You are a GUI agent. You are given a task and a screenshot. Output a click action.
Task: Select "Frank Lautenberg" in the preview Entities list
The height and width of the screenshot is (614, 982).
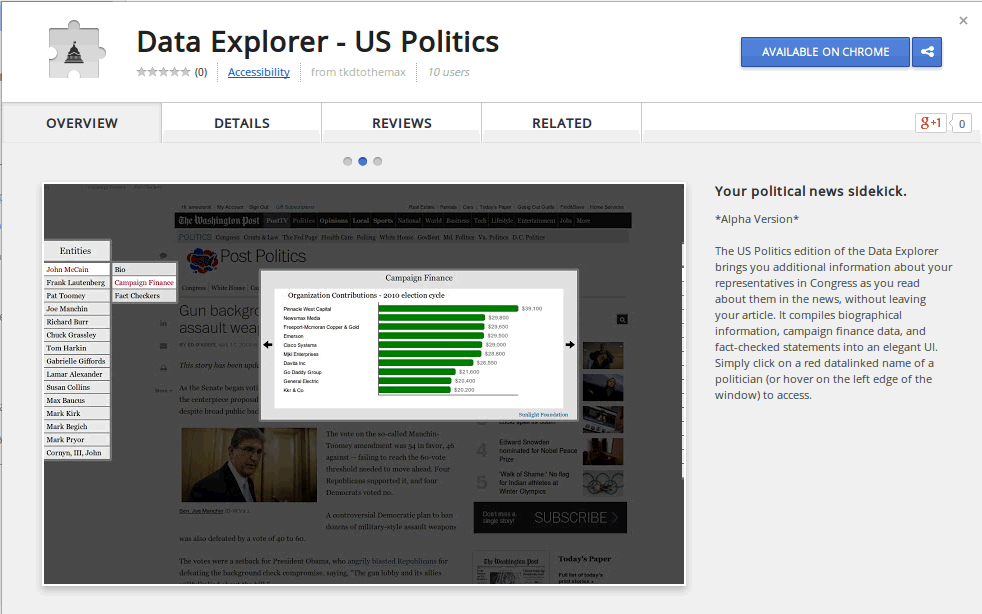point(77,283)
